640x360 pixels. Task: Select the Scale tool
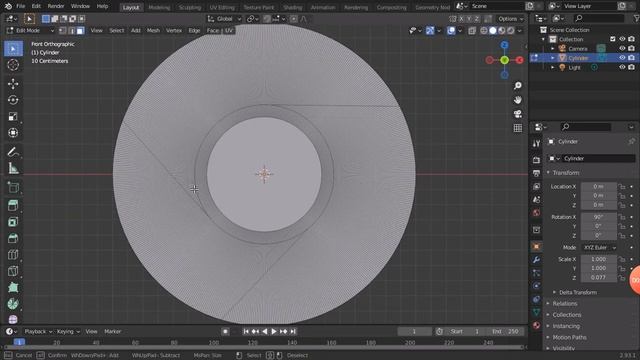click(x=13, y=116)
